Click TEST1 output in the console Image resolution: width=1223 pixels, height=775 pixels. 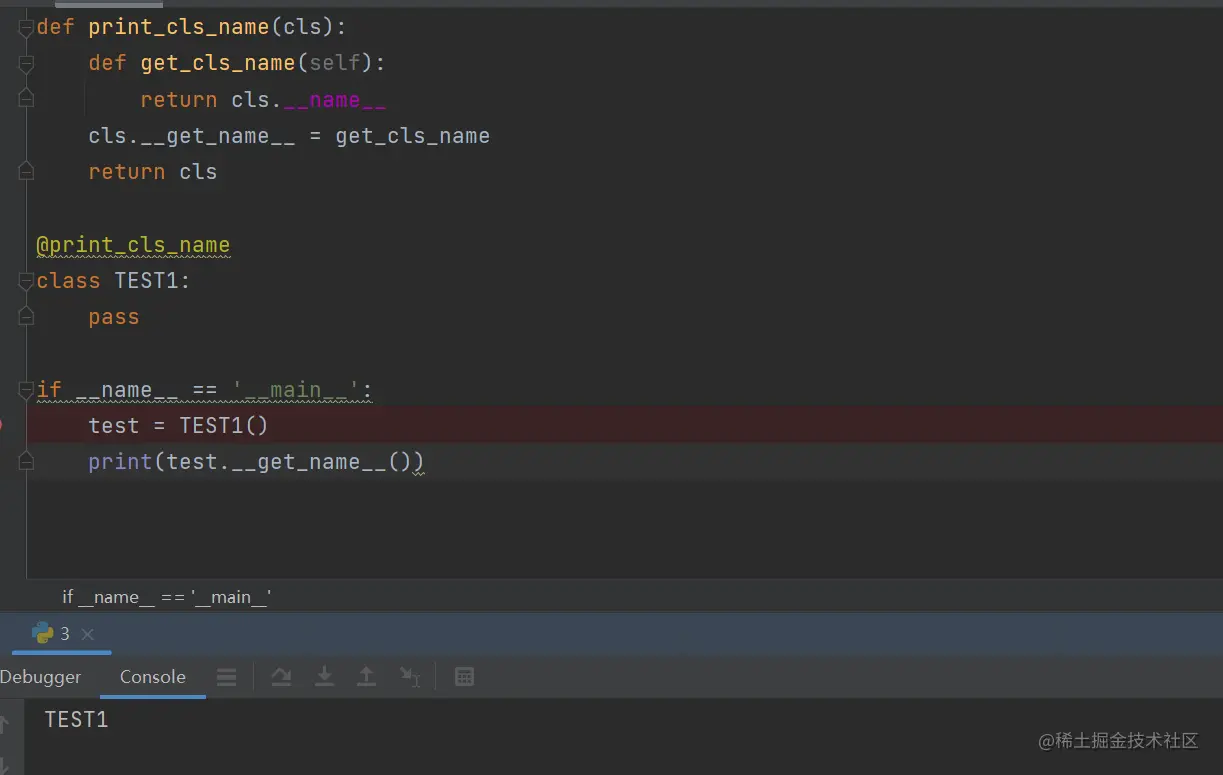pos(76,719)
